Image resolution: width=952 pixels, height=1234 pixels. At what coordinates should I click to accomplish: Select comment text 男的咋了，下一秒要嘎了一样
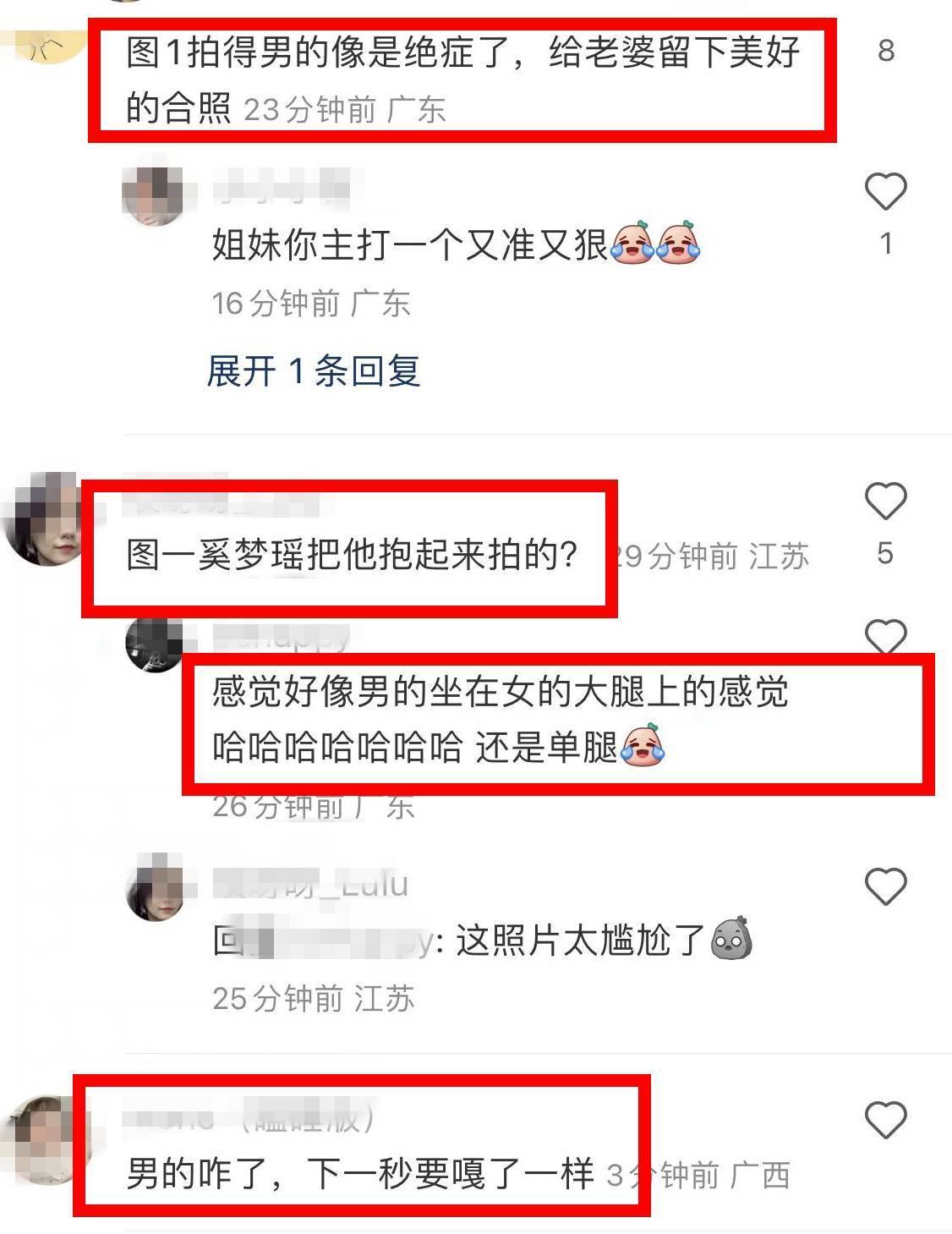pos(361,1175)
